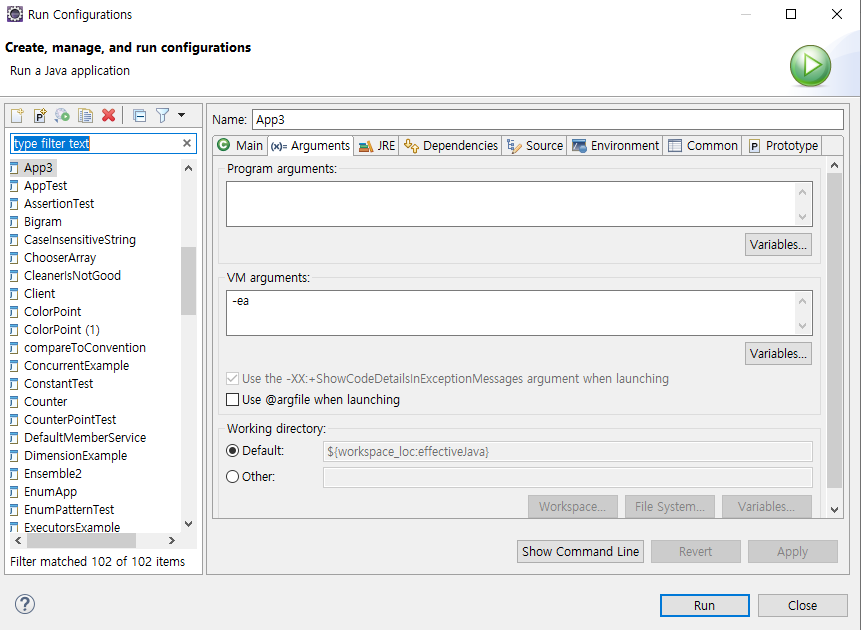Click the Close button
861x630 pixels.
[x=802, y=605]
